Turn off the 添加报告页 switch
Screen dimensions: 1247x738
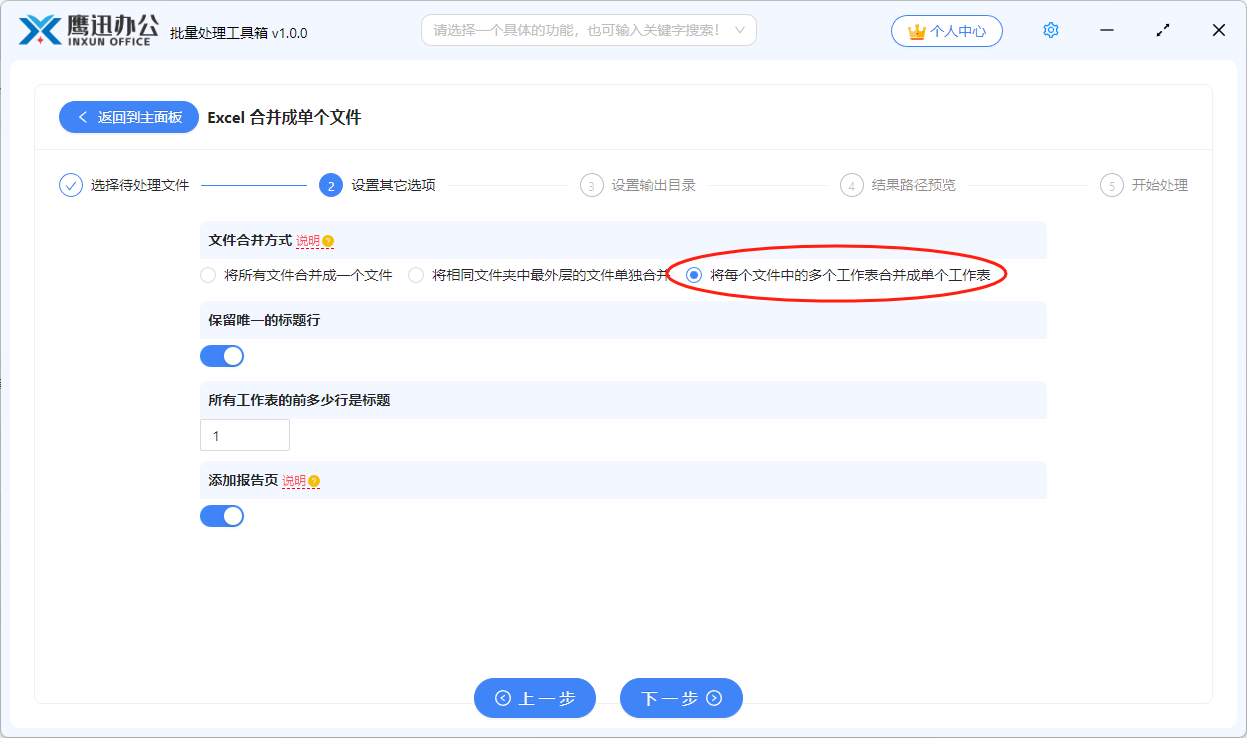[222, 515]
